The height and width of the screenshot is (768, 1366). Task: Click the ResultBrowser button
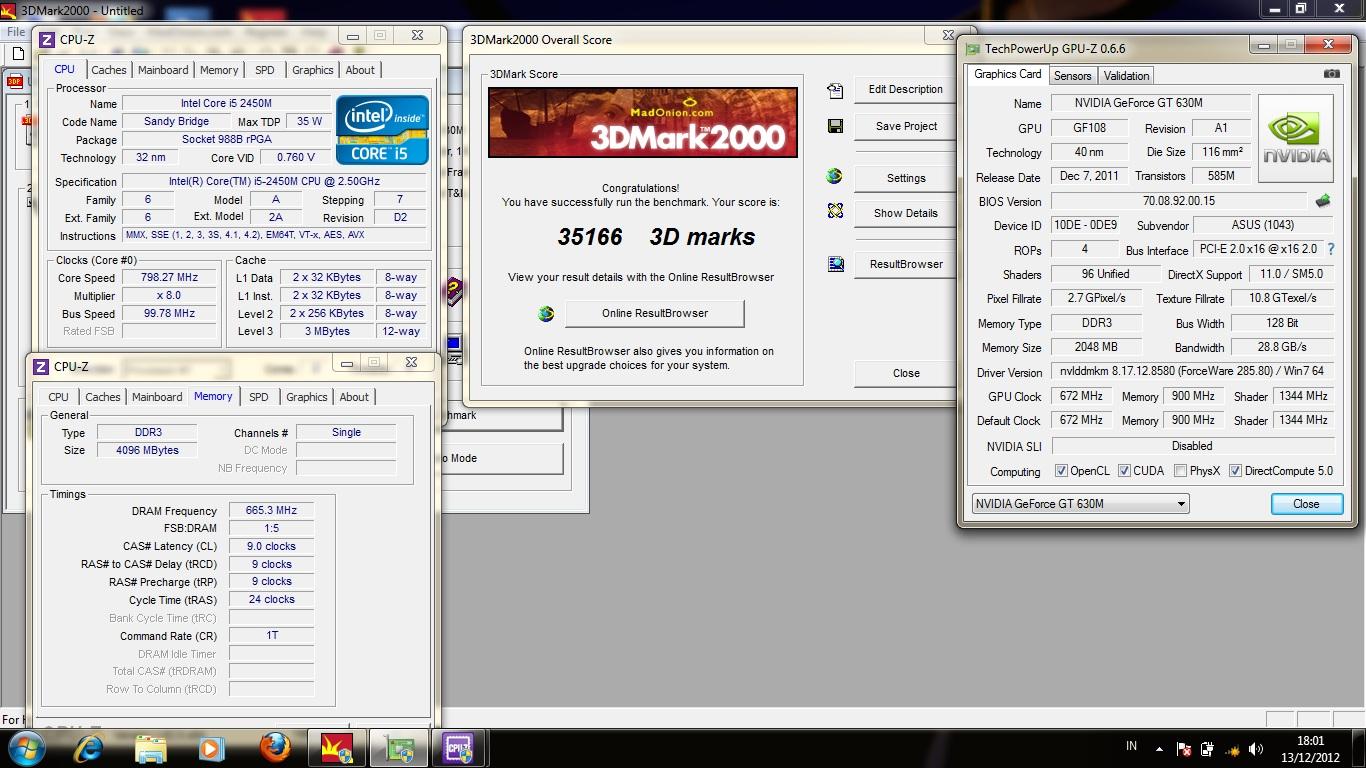pyautogui.click(x=905, y=264)
